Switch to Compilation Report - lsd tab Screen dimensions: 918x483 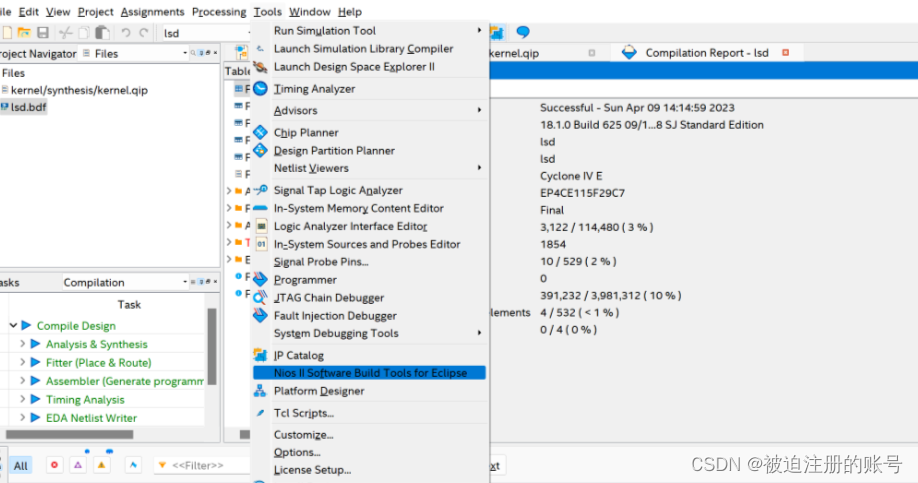(707, 53)
